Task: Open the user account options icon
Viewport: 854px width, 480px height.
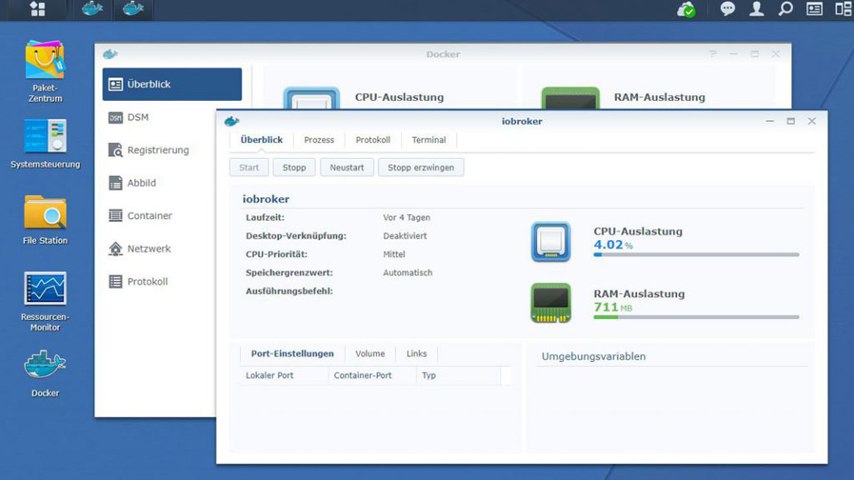Action: 757,9
